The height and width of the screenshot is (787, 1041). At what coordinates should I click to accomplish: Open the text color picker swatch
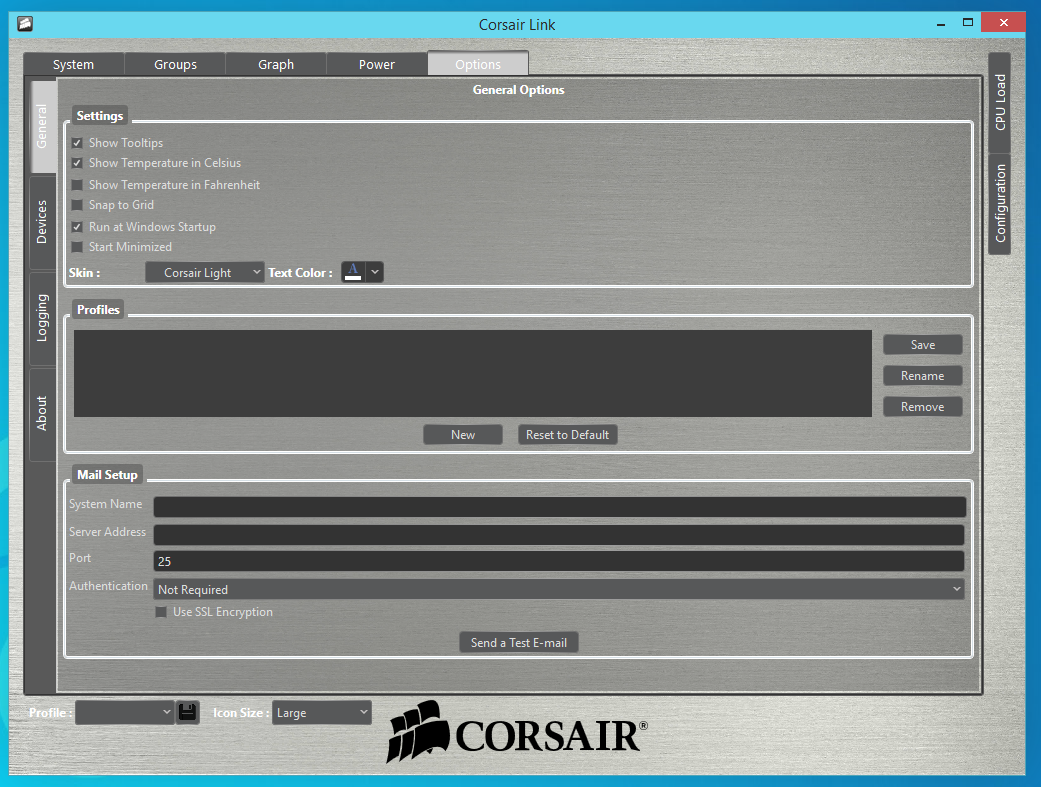click(x=353, y=272)
